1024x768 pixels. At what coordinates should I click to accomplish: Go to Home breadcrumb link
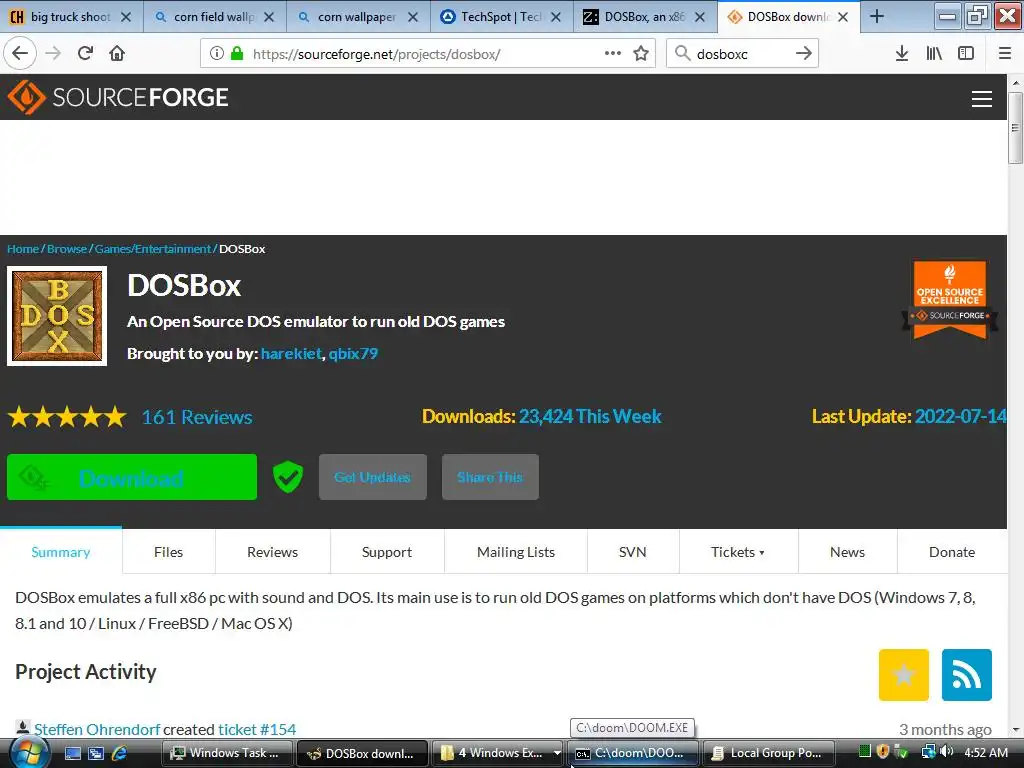[23, 249]
